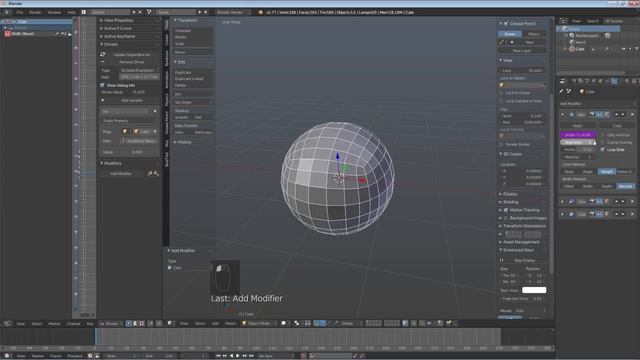This screenshot has height=360, width=640.
Task: Open driver Type Scripted Expression dropdown
Action: point(139,70)
